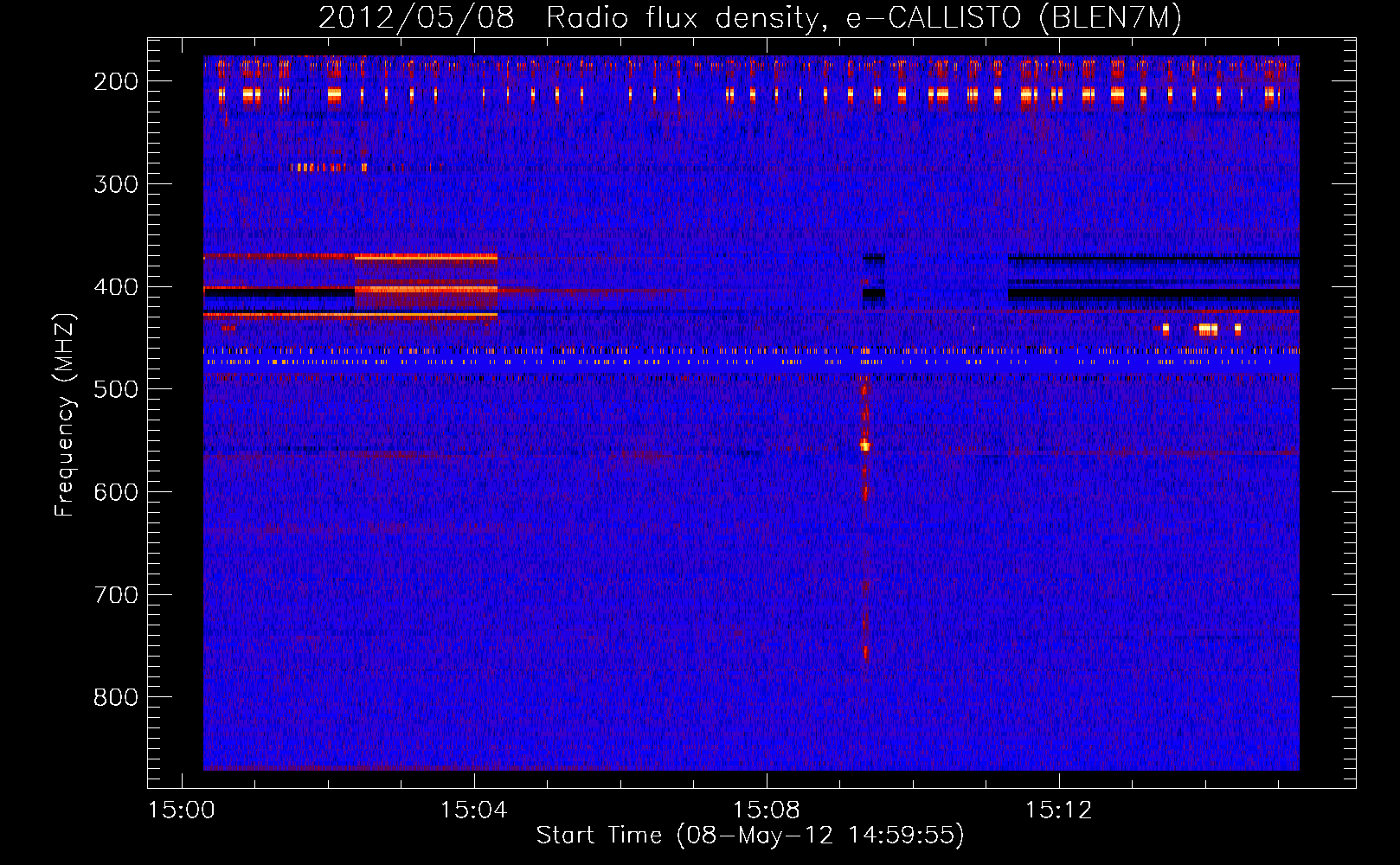Select the frequency tick label '700'
Image resolution: width=1400 pixels, height=865 pixels.
115,595
